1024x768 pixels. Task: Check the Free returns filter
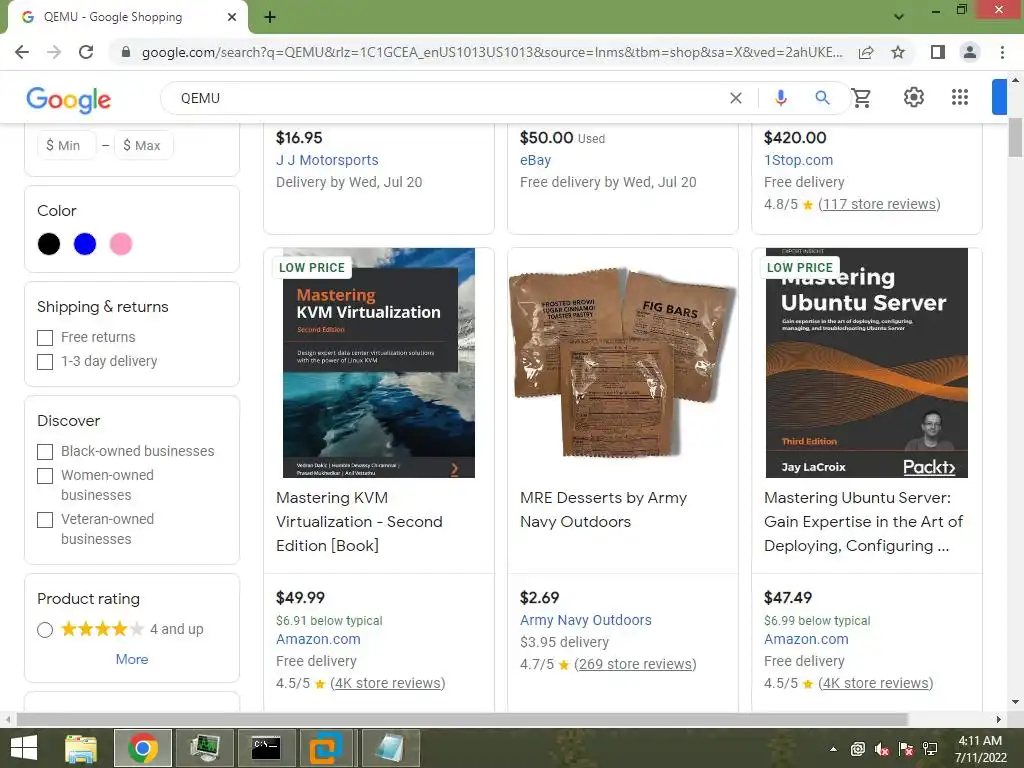coord(45,338)
